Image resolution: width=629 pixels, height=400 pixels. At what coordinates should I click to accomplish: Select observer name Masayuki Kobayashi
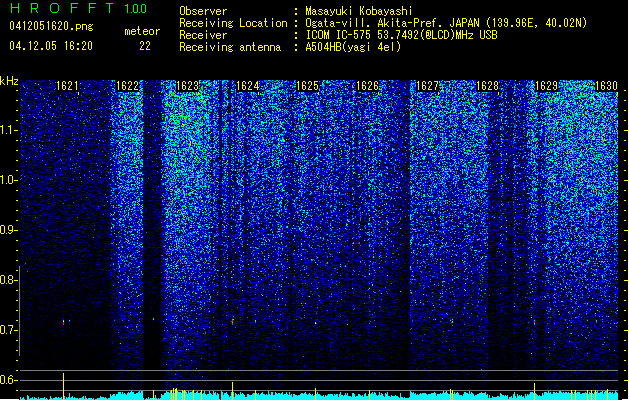point(359,11)
